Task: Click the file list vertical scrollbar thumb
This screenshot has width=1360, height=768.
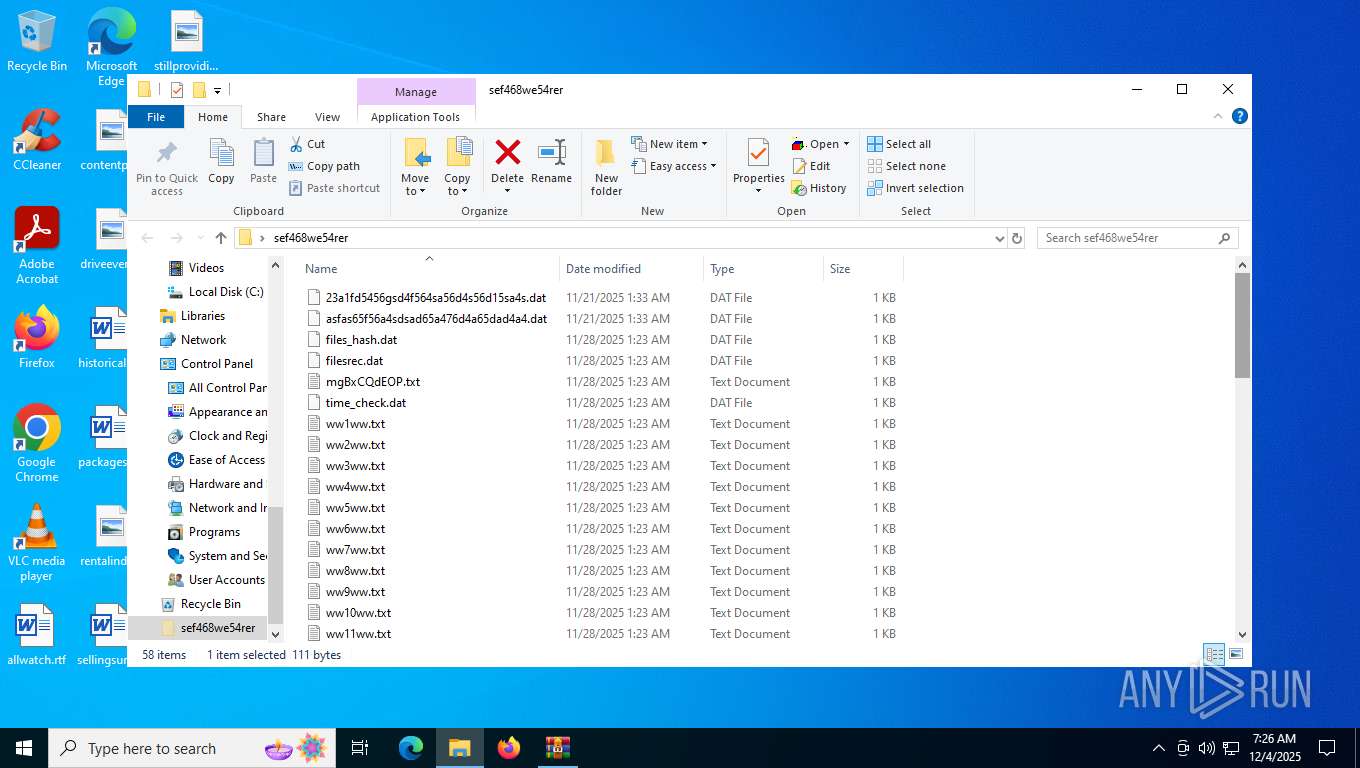Action: coord(1242,325)
